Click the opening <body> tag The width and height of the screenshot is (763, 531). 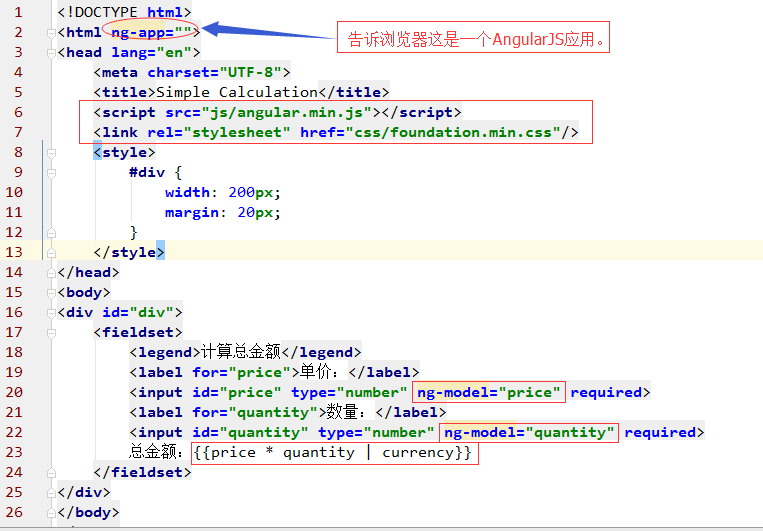[x=84, y=292]
